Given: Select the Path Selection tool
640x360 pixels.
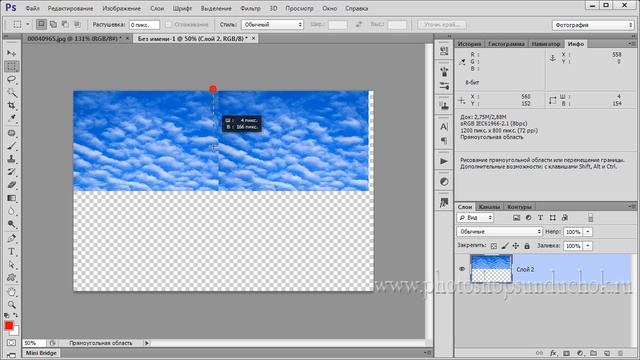Looking at the screenshot, I should [11, 265].
